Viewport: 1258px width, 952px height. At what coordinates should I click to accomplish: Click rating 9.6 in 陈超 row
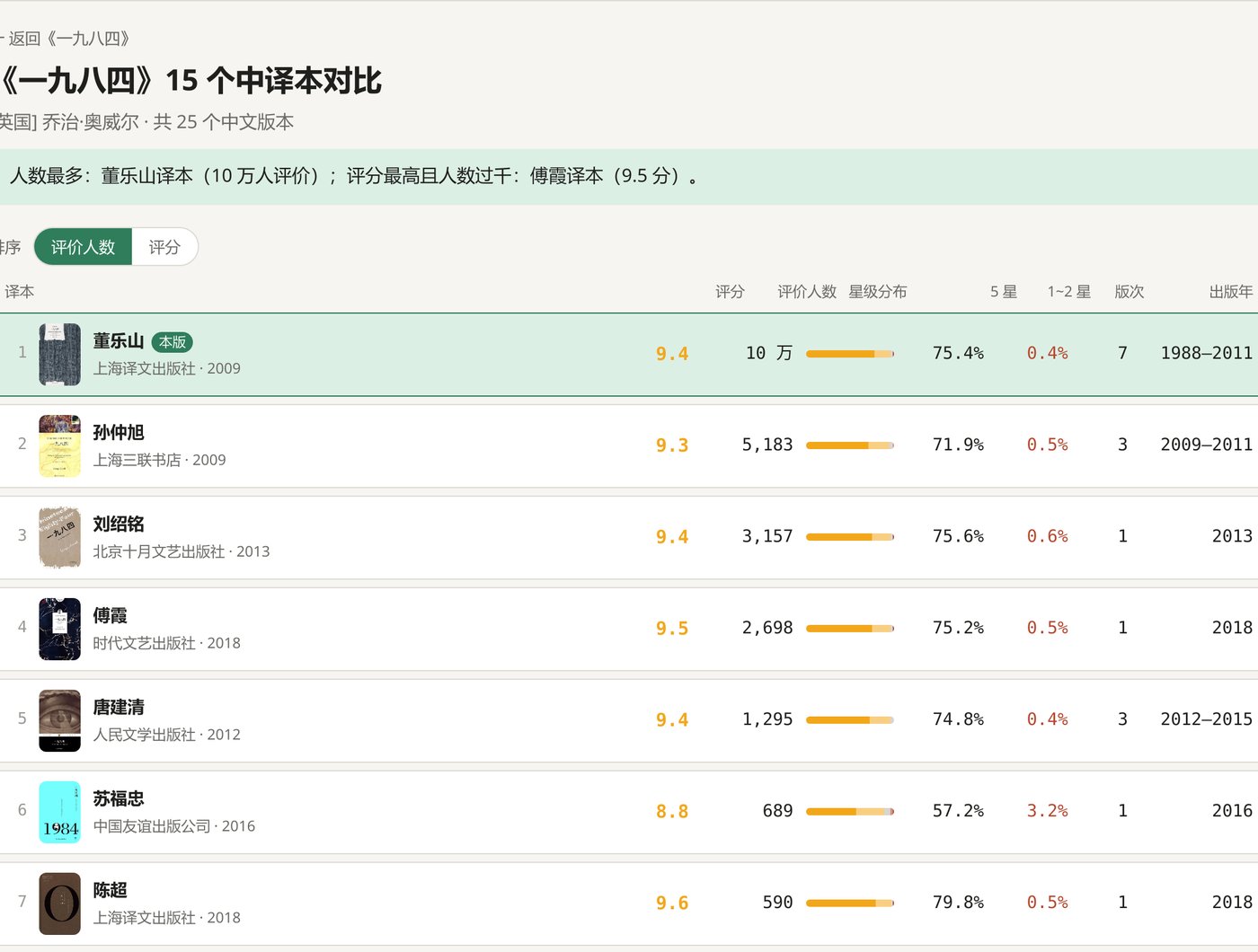point(672,904)
